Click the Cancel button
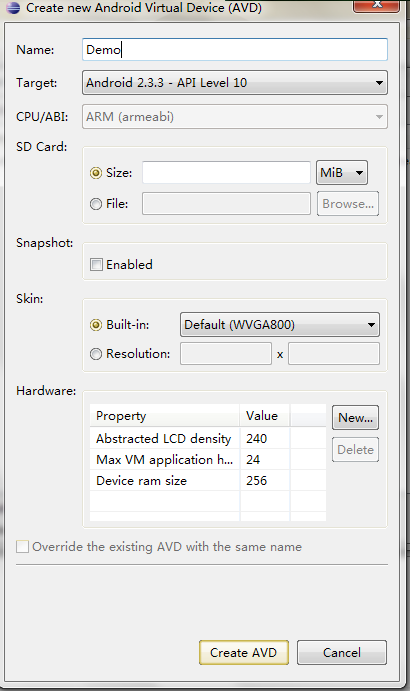 tap(342, 652)
